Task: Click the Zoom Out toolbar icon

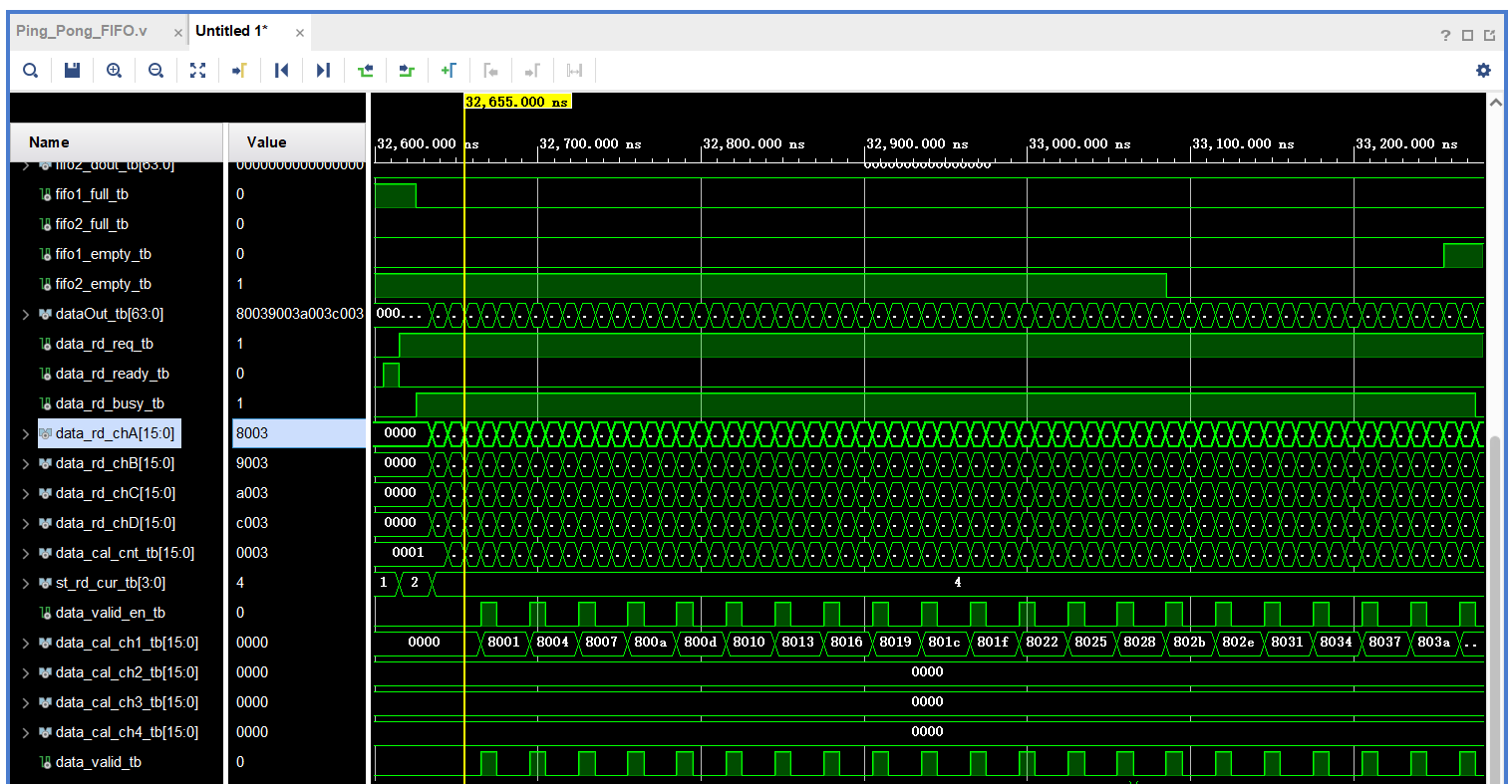Action: (156, 70)
